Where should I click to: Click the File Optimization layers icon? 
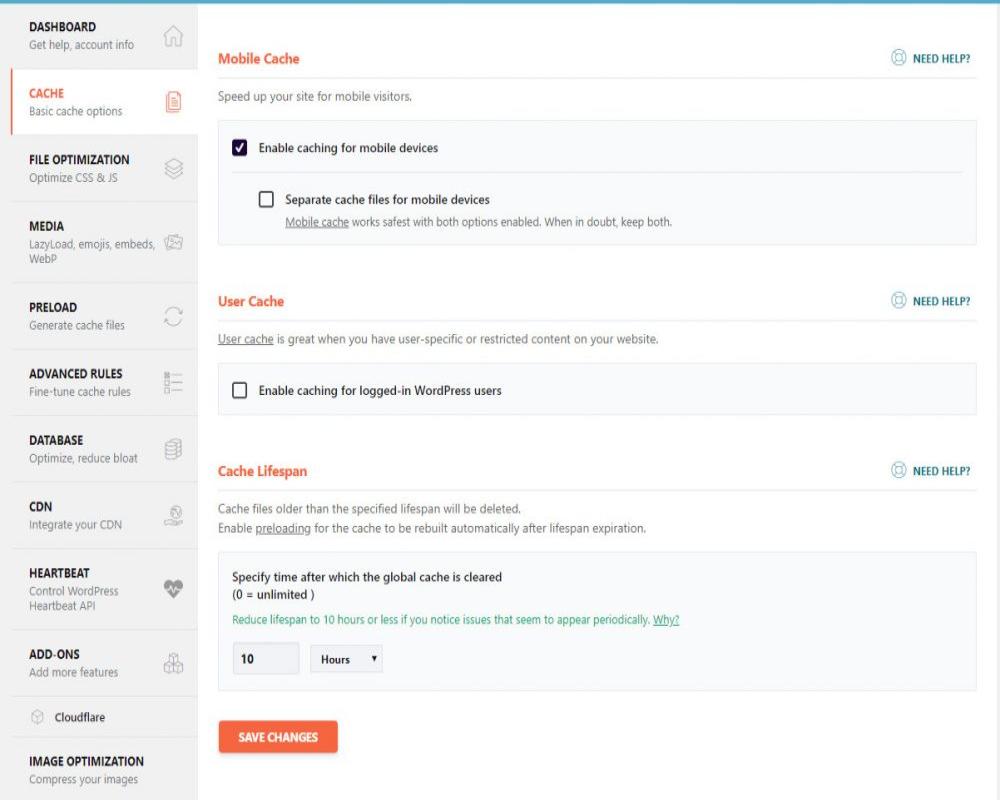[173, 168]
